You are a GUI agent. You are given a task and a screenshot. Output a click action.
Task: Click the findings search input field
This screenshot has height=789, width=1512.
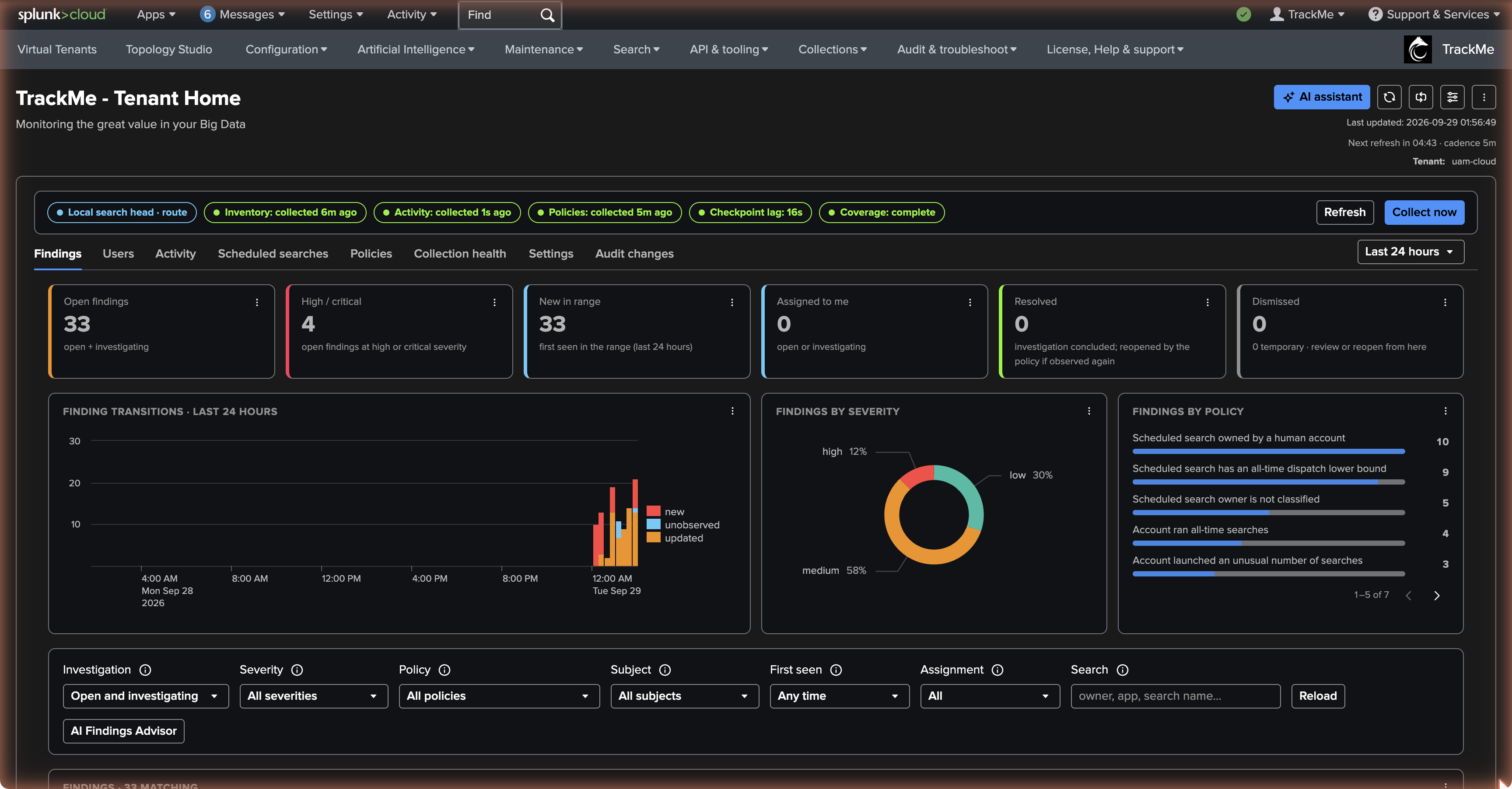point(1175,696)
